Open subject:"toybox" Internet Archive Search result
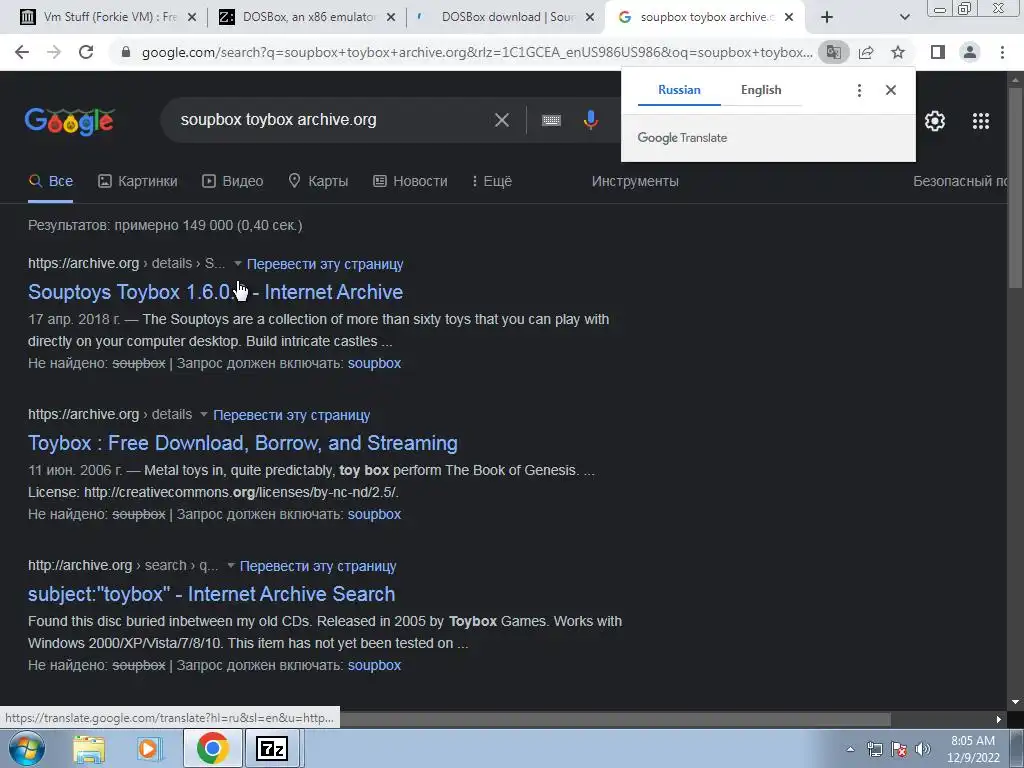 (212, 594)
